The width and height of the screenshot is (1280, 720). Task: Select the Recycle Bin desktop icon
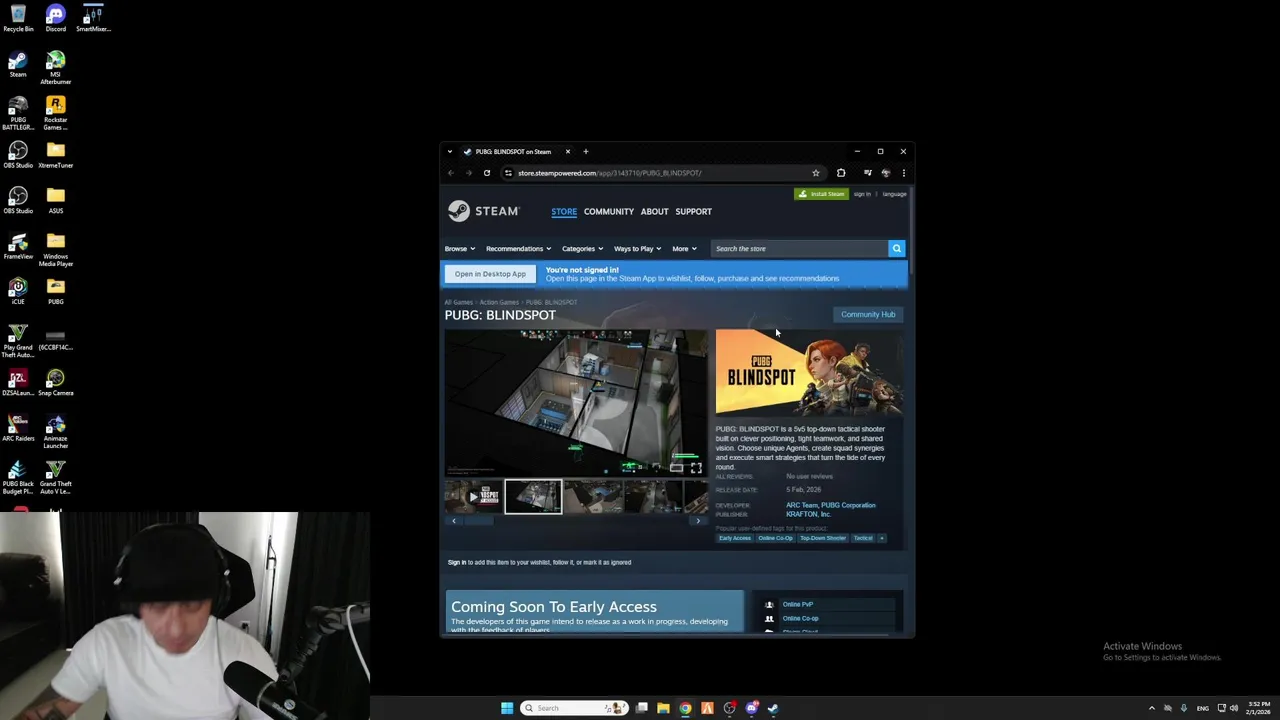(18, 18)
